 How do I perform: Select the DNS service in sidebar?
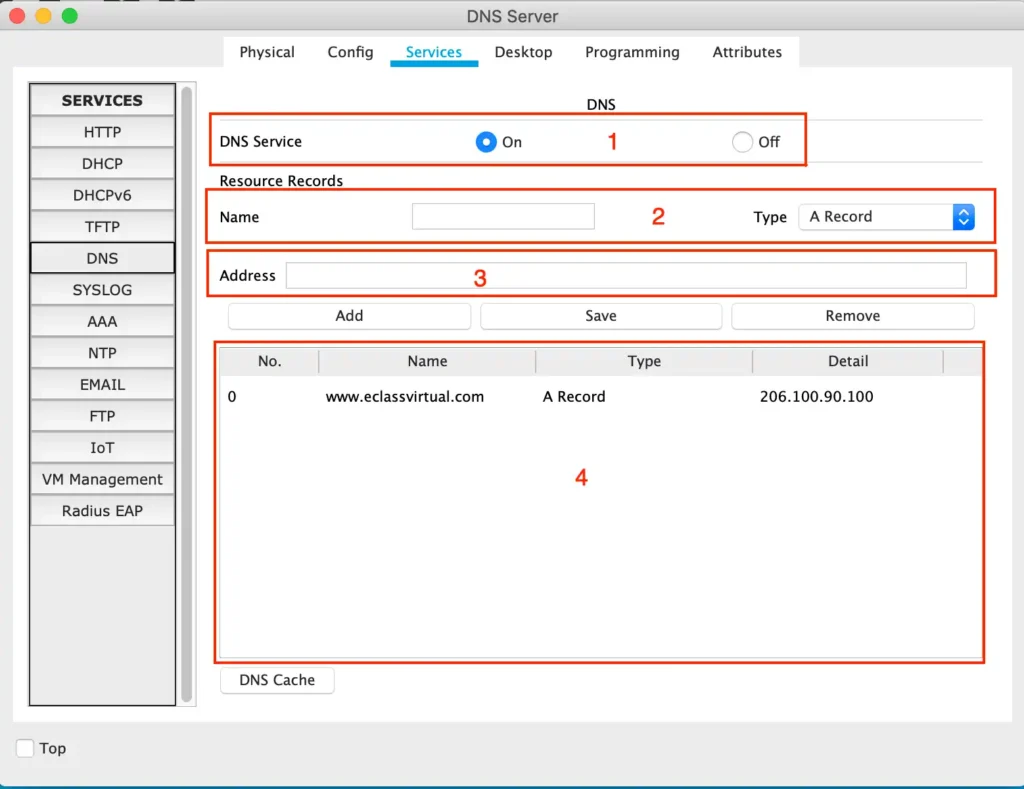[x=103, y=258]
